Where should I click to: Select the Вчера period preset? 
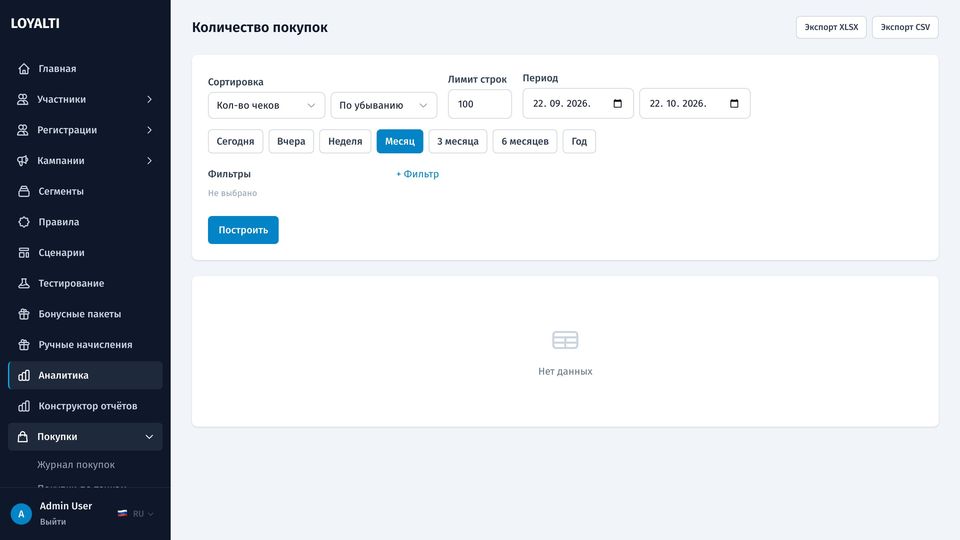[x=291, y=141]
